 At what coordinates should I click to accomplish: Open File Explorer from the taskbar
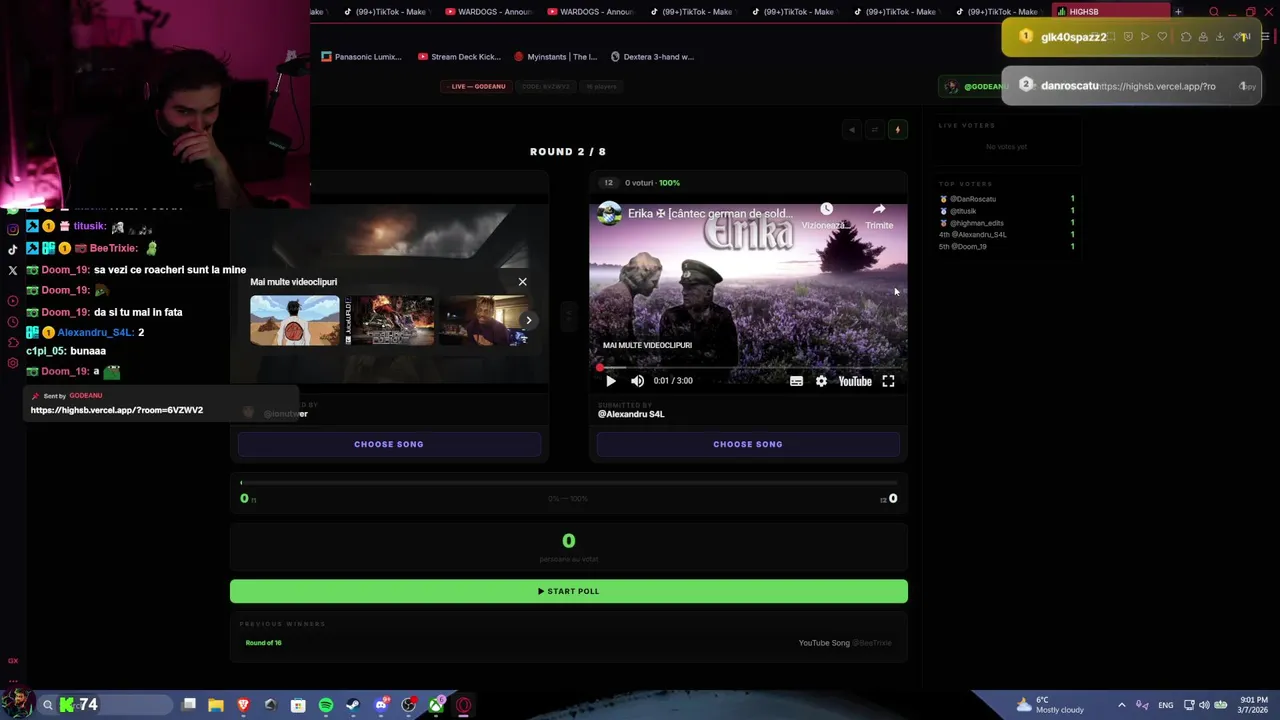click(215, 705)
